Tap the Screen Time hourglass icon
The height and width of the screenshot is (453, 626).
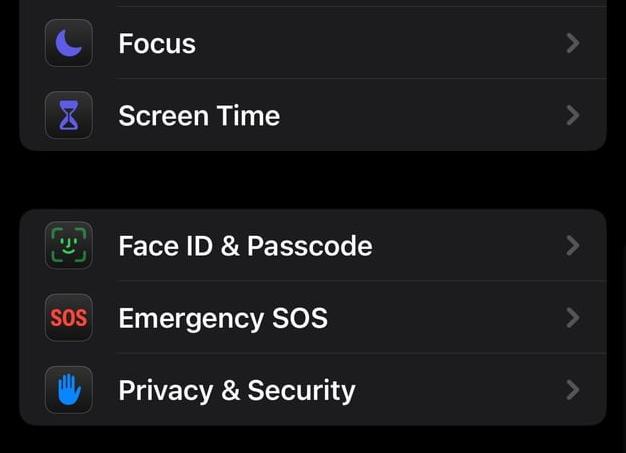pyautogui.click(x=69, y=116)
